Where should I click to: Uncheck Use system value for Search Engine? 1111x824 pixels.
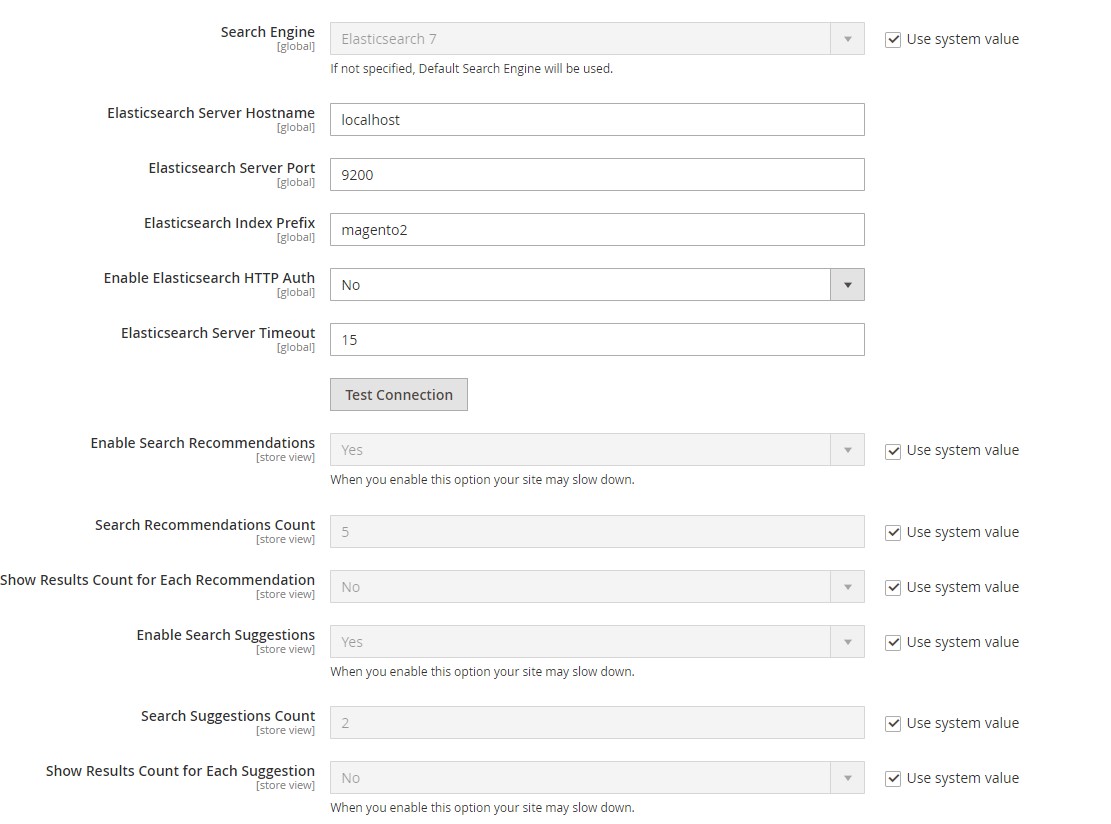coord(893,39)
